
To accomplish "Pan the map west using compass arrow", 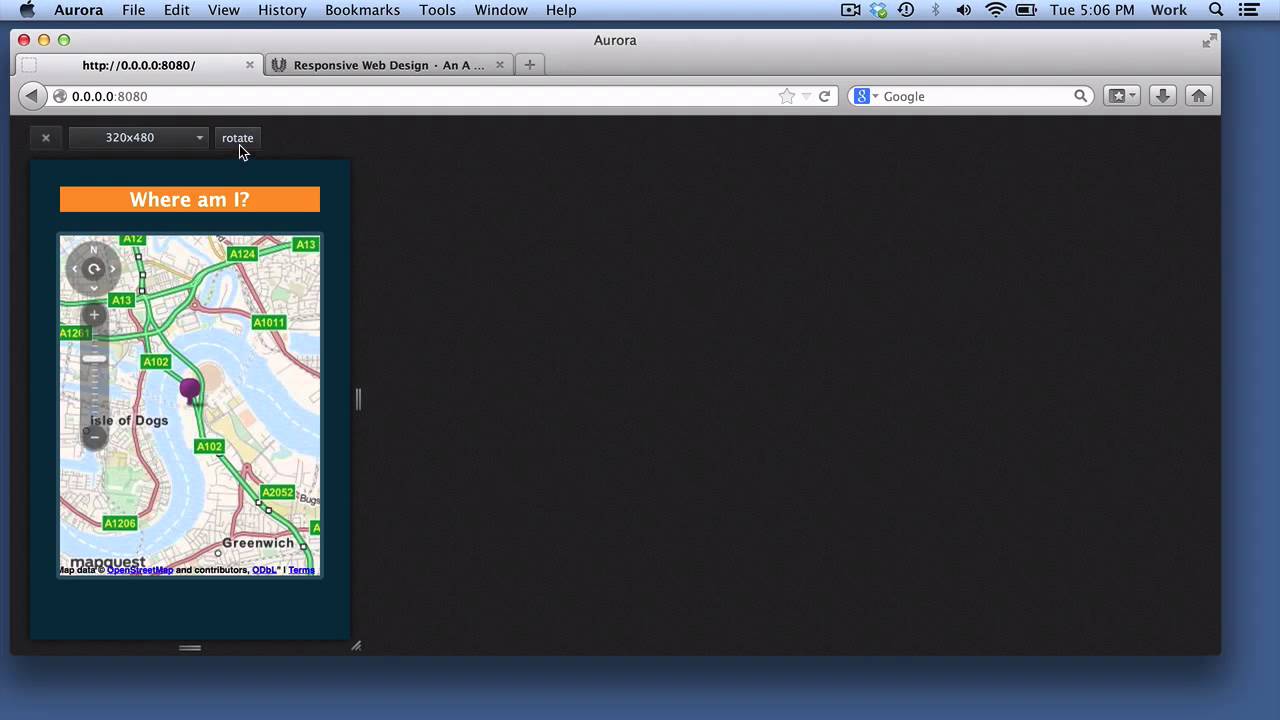I will pyautogui.click(x=75, y=268).
